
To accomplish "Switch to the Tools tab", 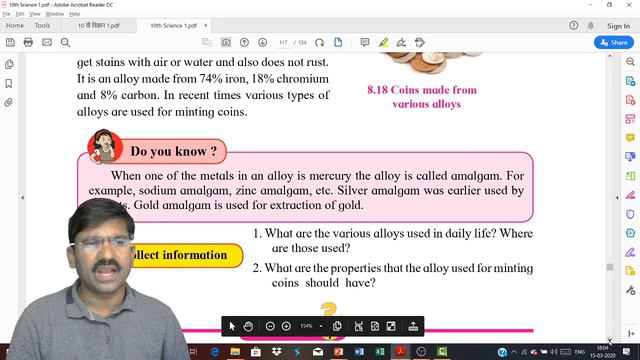I will coord(42,25).
